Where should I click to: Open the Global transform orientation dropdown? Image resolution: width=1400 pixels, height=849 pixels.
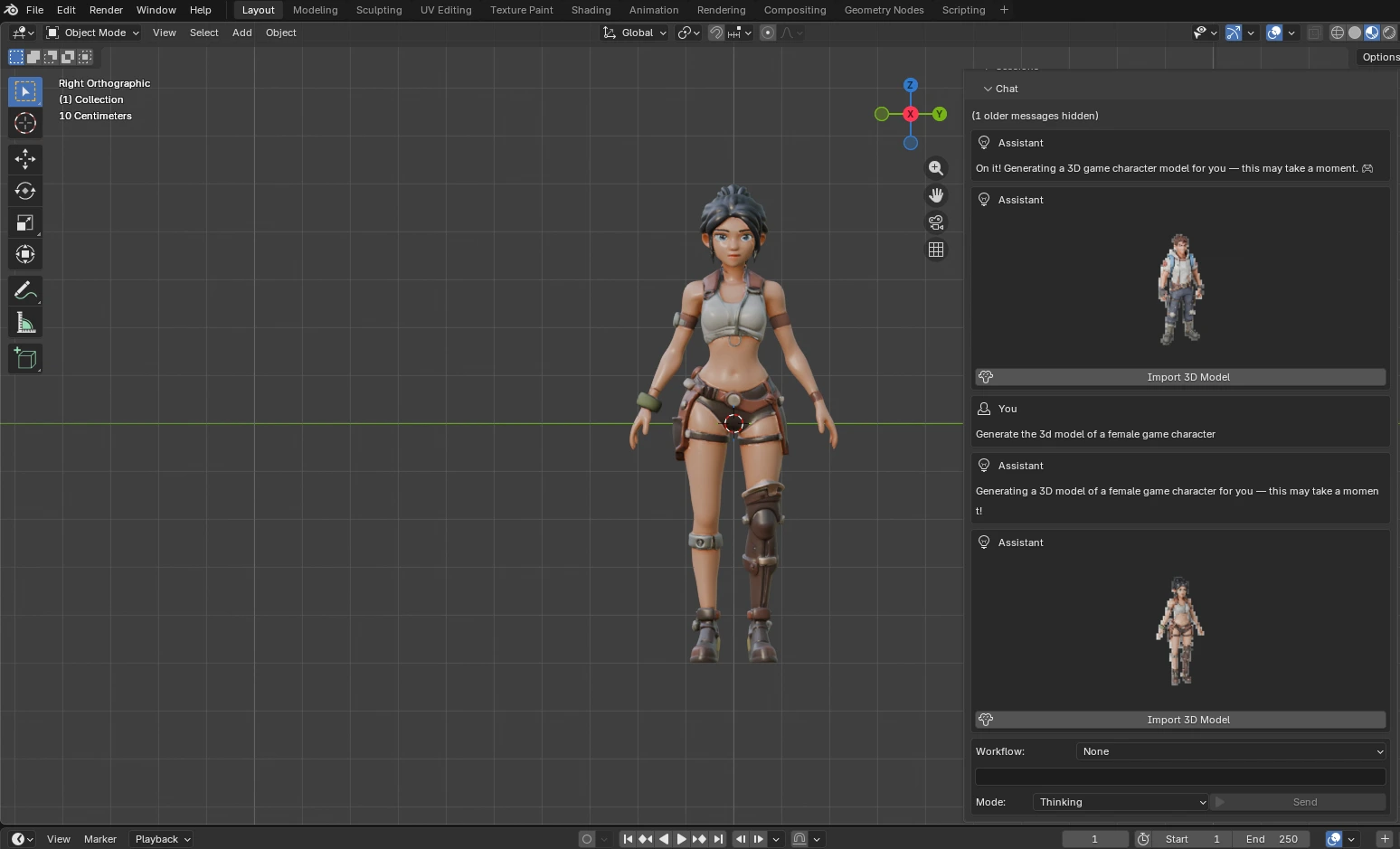634,33
